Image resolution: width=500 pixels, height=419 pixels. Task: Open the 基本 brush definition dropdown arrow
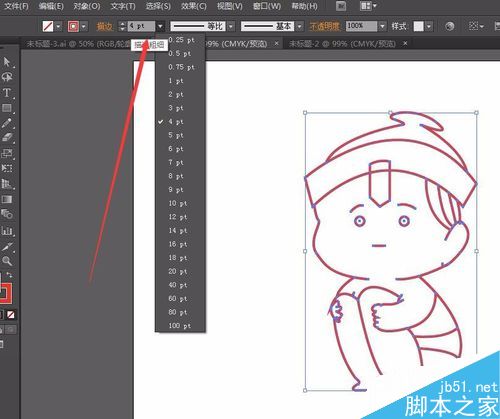[300, 26]
